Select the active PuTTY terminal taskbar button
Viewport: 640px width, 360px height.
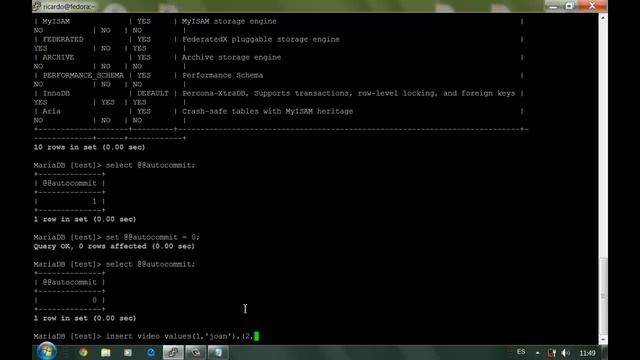[173, 352]
